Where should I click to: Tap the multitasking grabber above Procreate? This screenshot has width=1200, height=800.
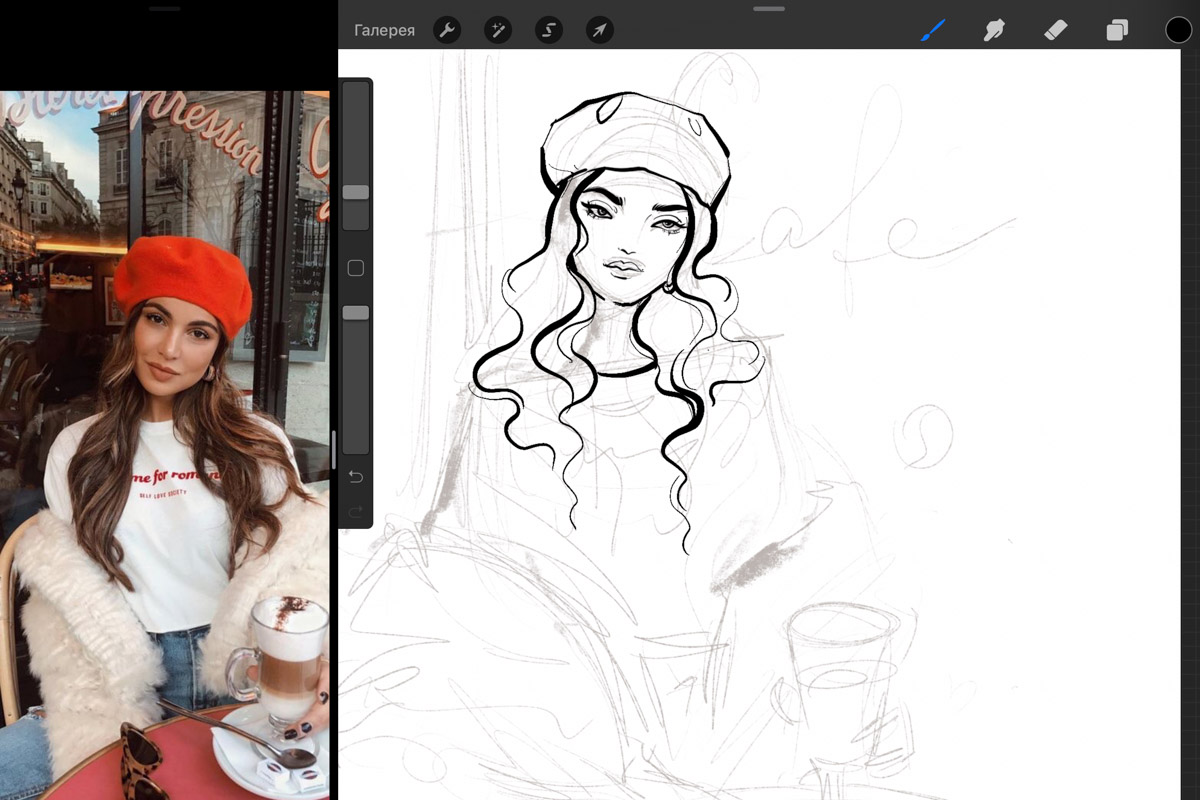click(769, 8)
